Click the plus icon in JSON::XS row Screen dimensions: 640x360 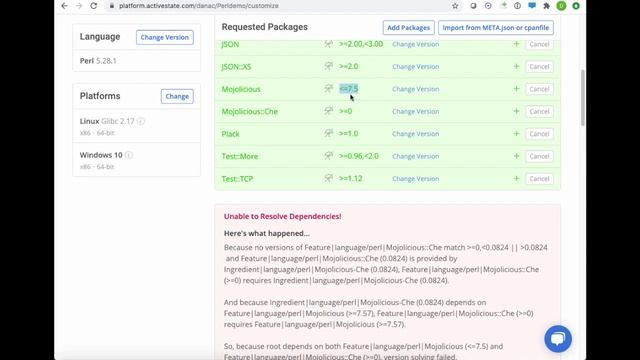pos(516,66)
